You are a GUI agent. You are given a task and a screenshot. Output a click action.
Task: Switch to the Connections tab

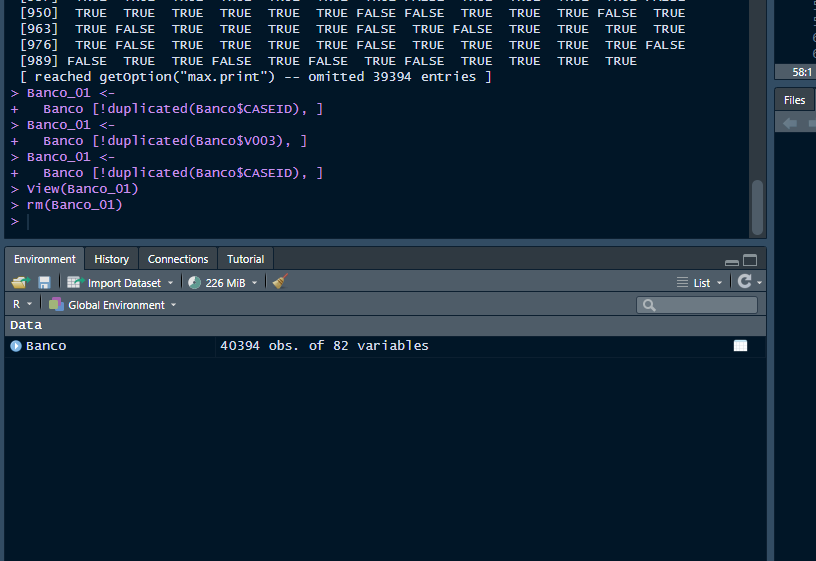pos(178,259)
